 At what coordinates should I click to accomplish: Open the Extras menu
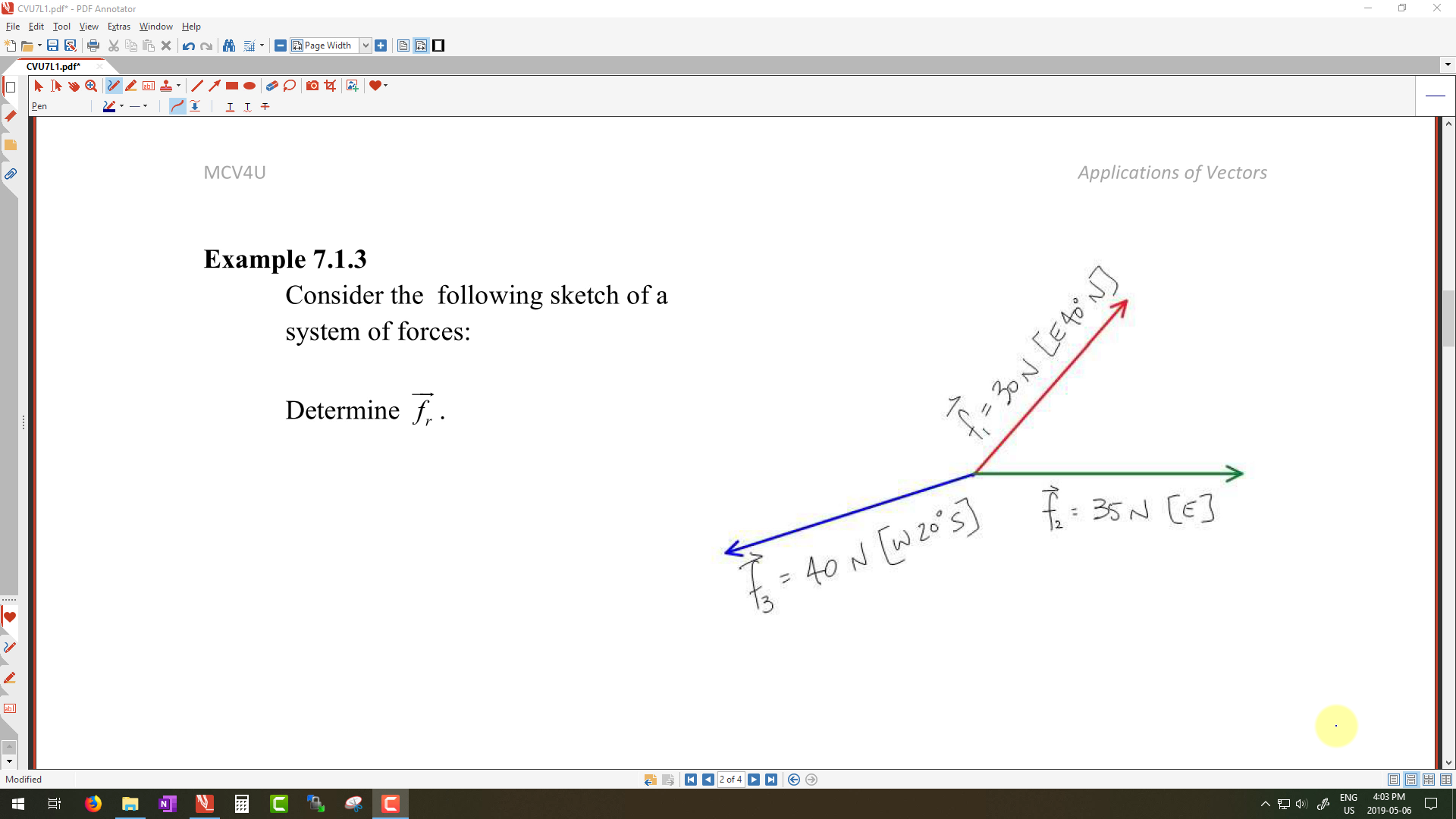(118, 27)
